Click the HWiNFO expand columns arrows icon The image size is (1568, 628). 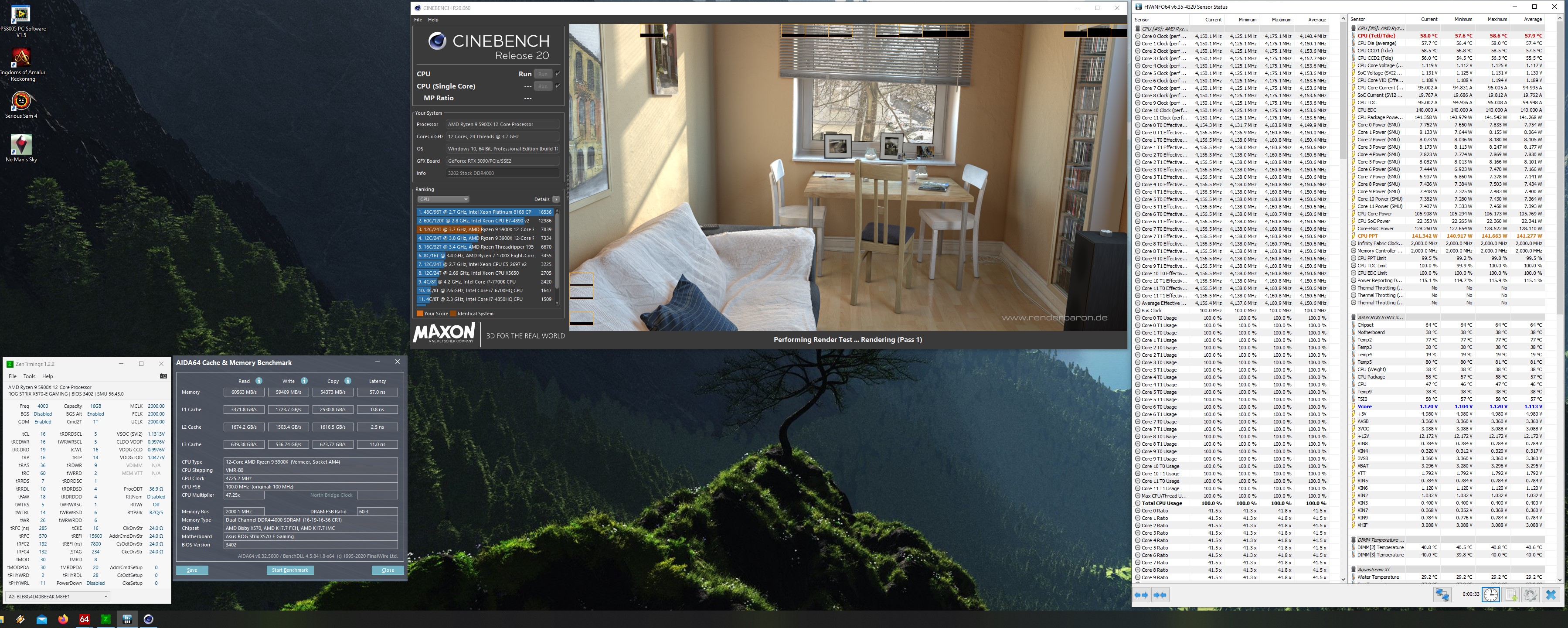1141,595
